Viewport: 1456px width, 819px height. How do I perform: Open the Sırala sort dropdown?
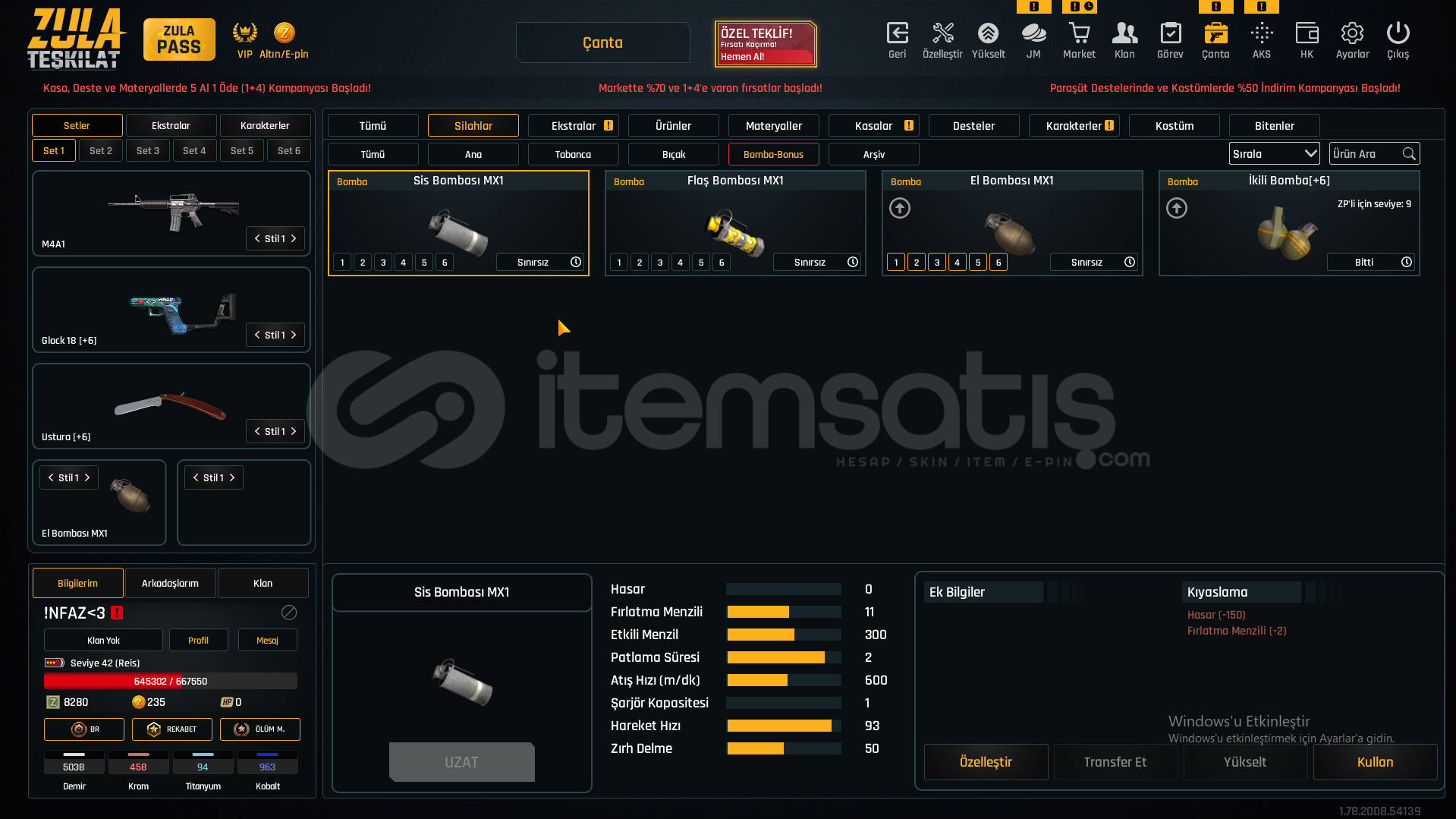click(1274, 154)
